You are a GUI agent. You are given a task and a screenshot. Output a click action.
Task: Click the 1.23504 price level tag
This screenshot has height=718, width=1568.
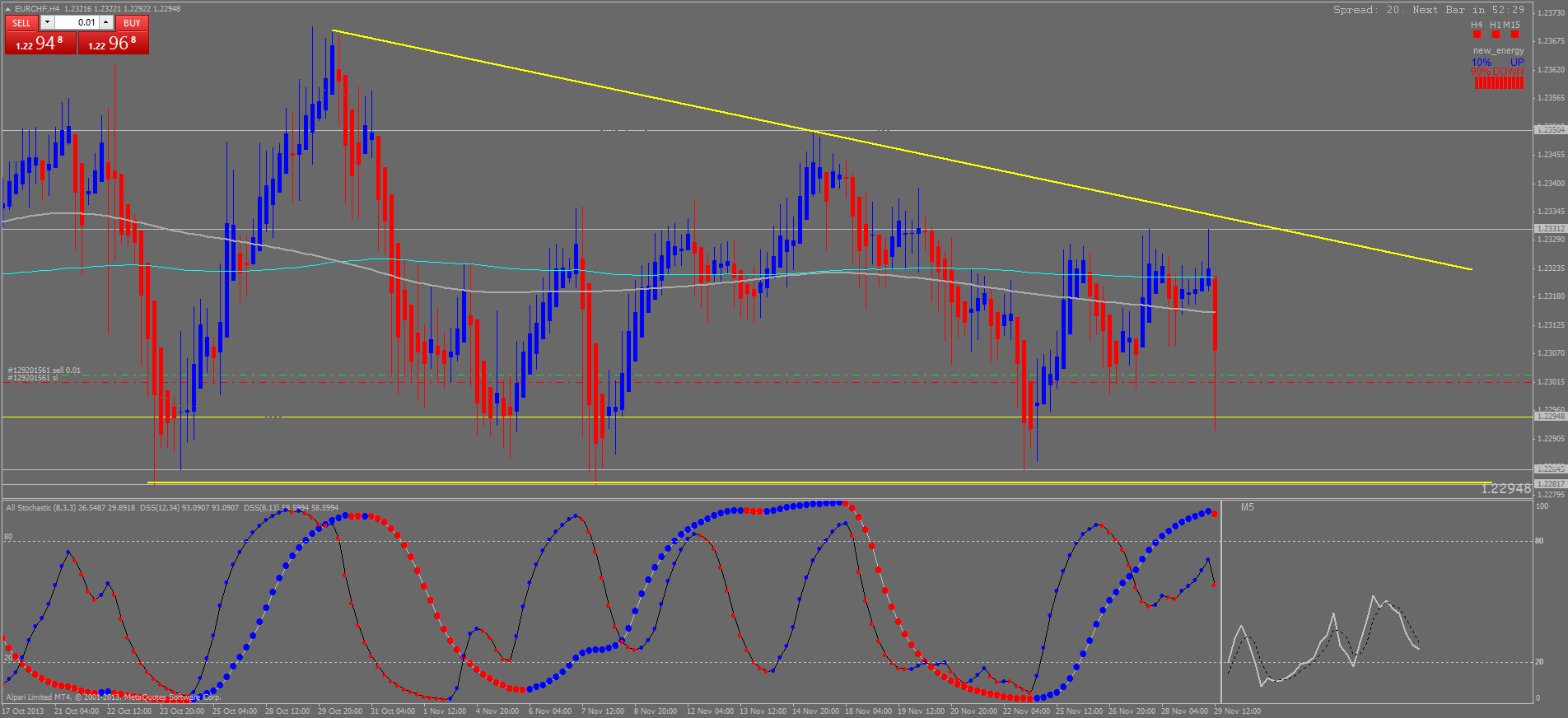(x=1550, y=130)
